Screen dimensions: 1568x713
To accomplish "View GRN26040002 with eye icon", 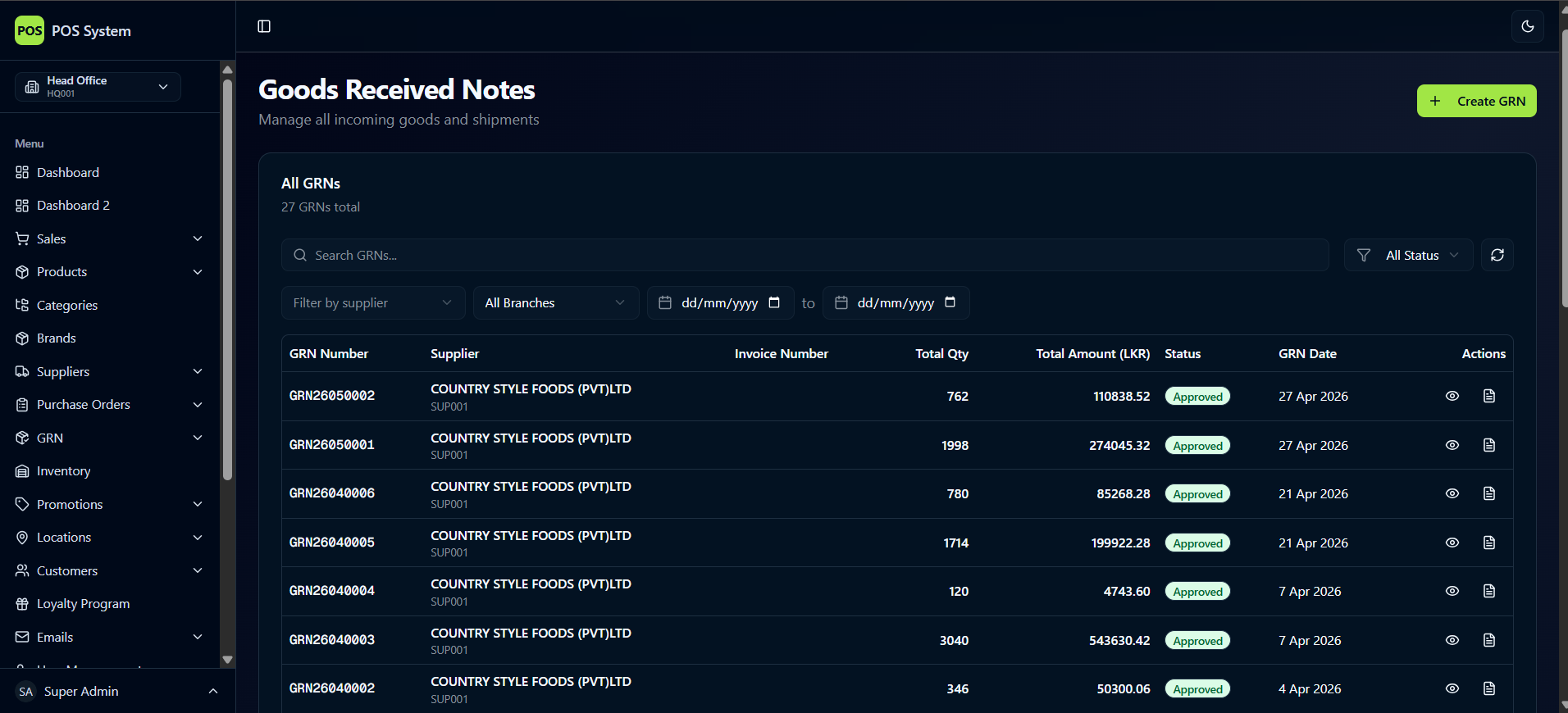I will (x=1452, y=688).
